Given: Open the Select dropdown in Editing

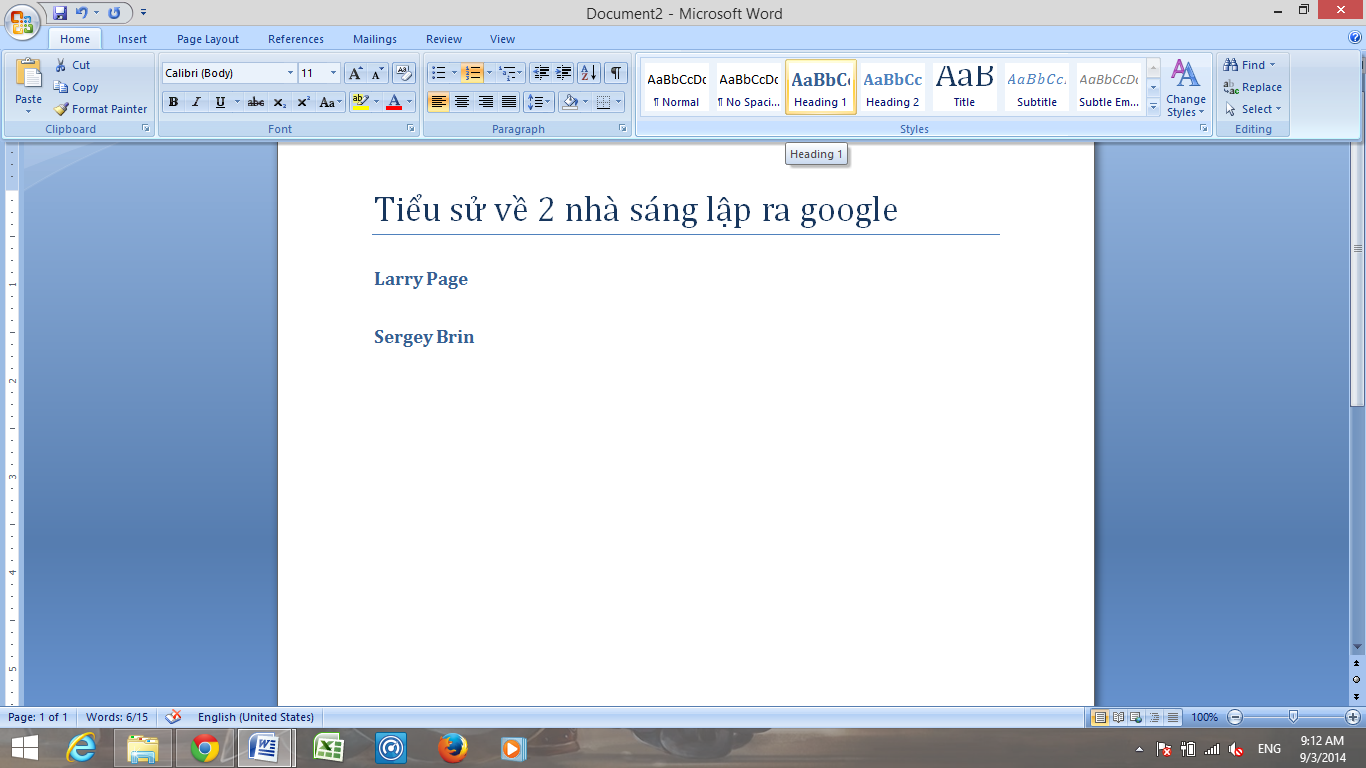Looking at the screenshot, I should [x=1254, y=109].
